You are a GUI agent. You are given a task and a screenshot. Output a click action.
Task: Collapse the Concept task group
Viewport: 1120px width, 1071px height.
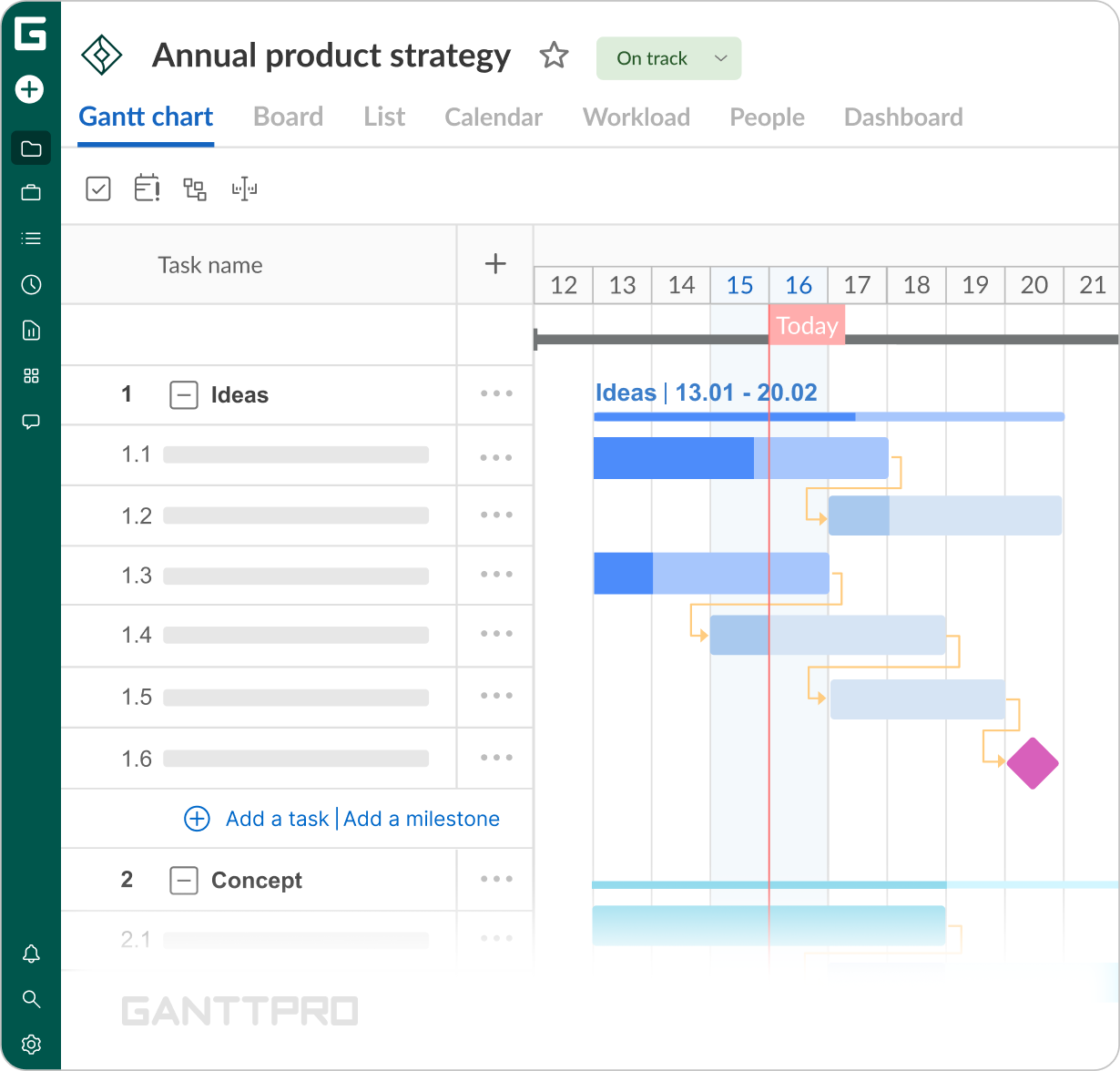(x=184, y=881)
